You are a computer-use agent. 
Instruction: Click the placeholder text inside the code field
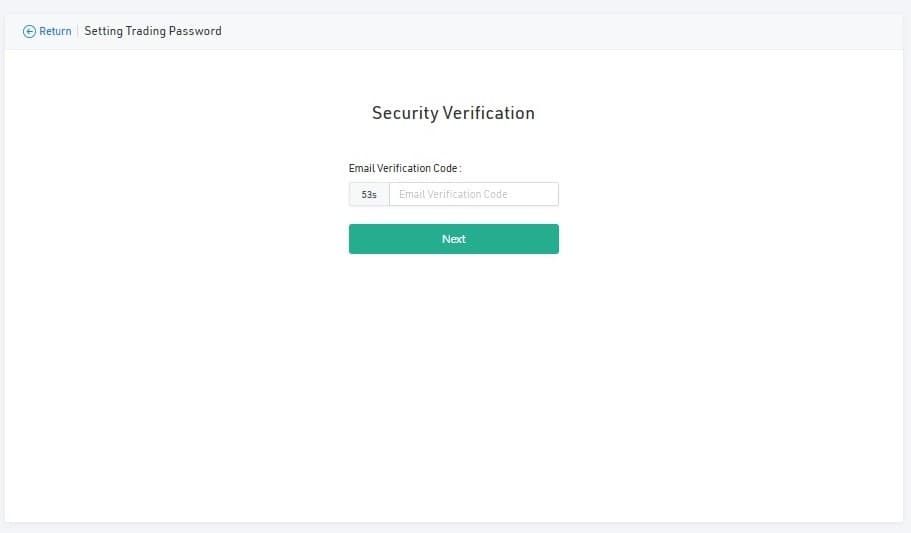(453, 194)
